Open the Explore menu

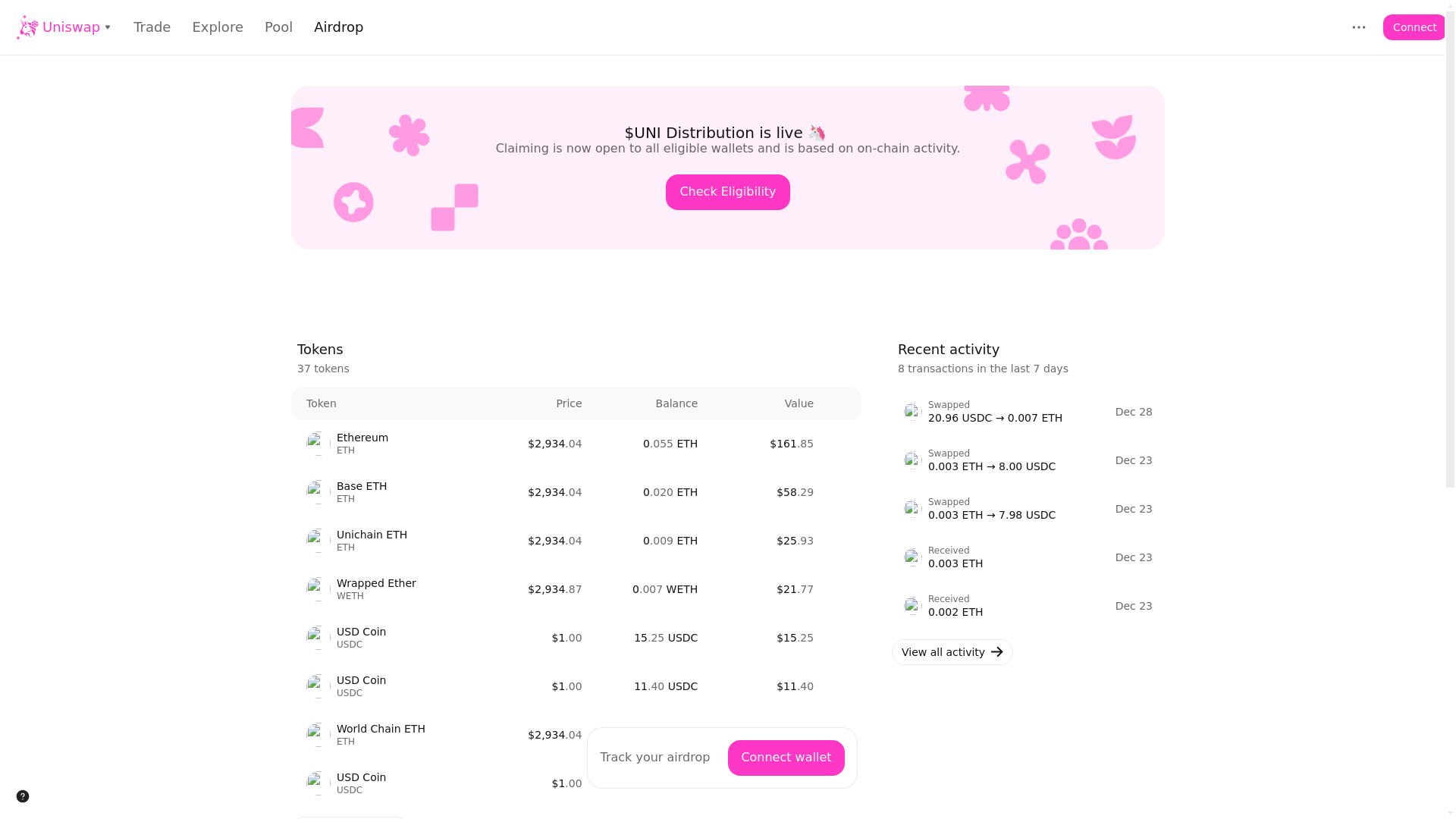218,27
